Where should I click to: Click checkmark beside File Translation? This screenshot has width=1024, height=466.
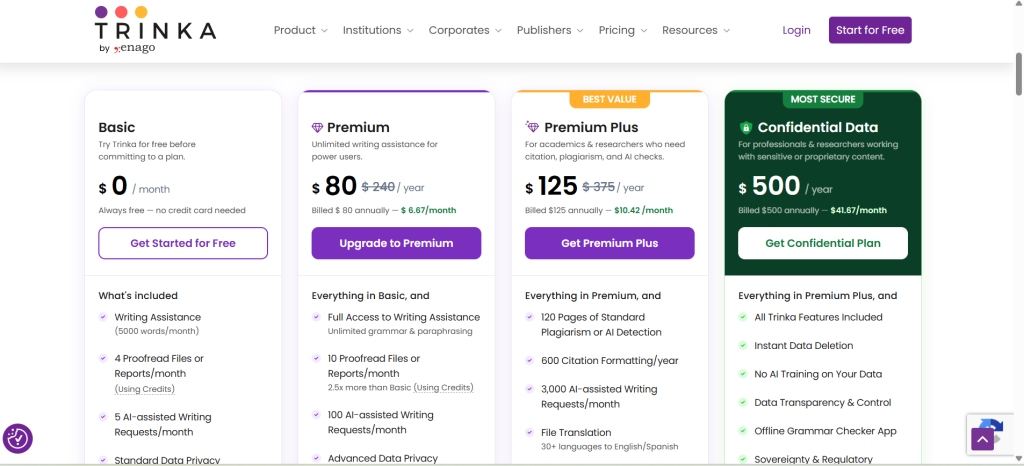(x=530, y=432)
